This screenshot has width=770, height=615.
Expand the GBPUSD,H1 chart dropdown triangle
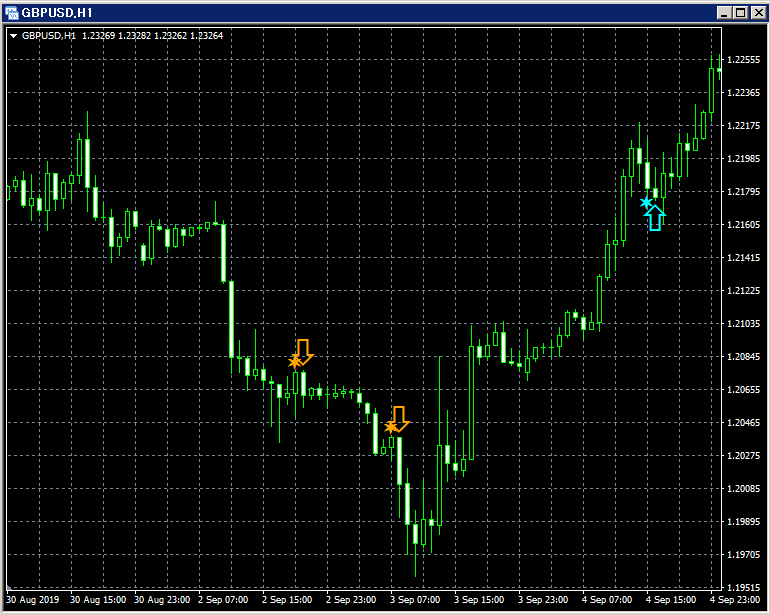[13, 36]
